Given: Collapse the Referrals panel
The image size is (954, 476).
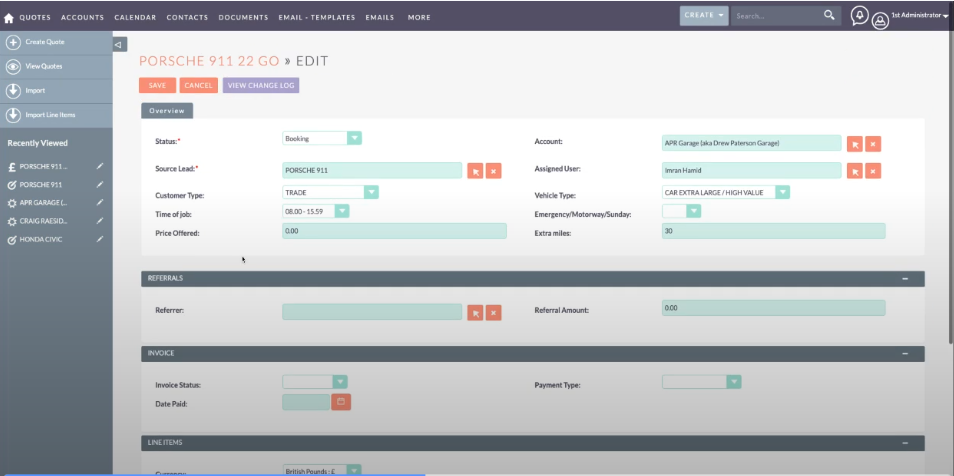Looking at the screenshot, I should coord(905,278).
